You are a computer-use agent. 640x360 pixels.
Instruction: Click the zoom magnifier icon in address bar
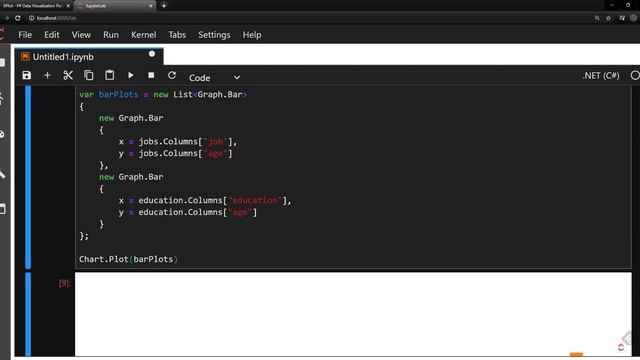click(x=597, y=18)
